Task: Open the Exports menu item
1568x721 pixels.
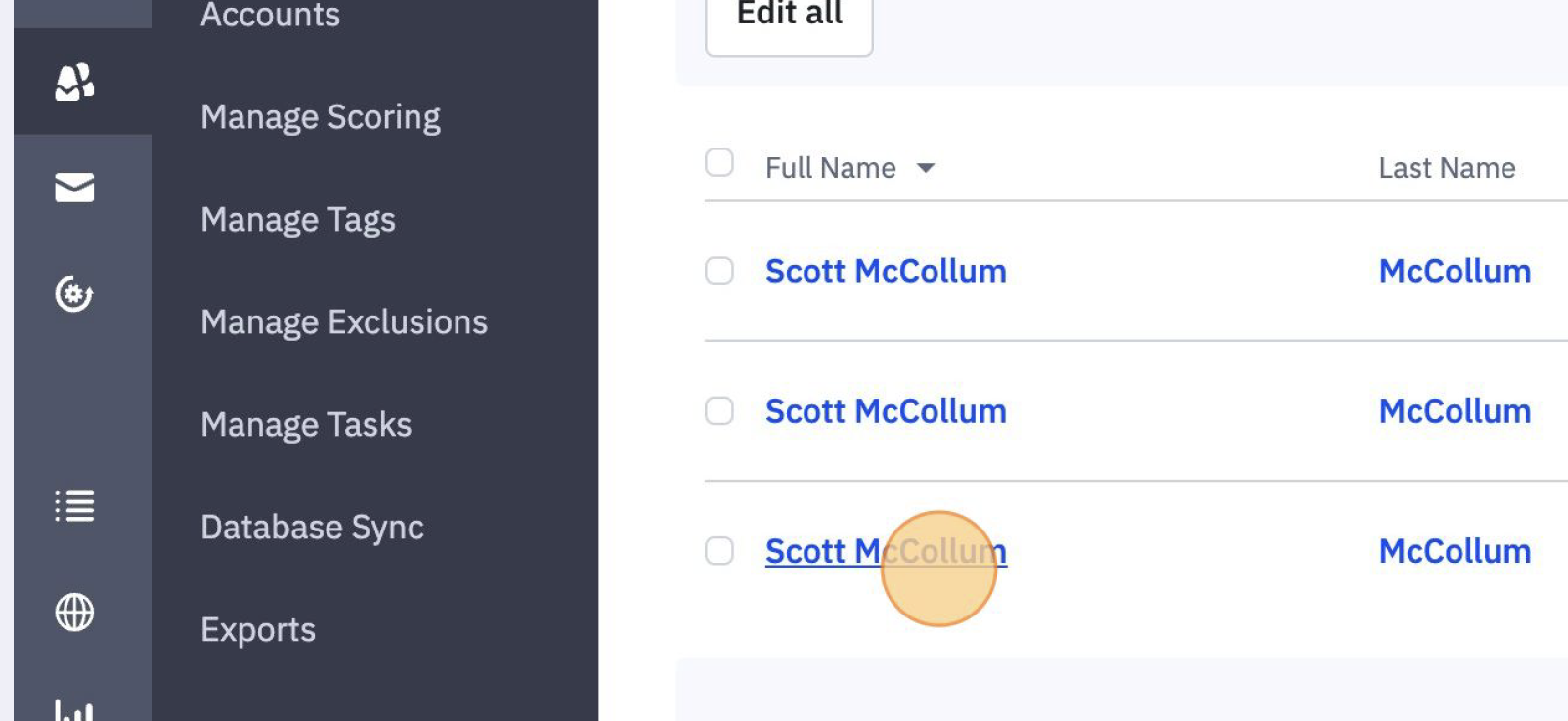Action: (x=257, y=630)
